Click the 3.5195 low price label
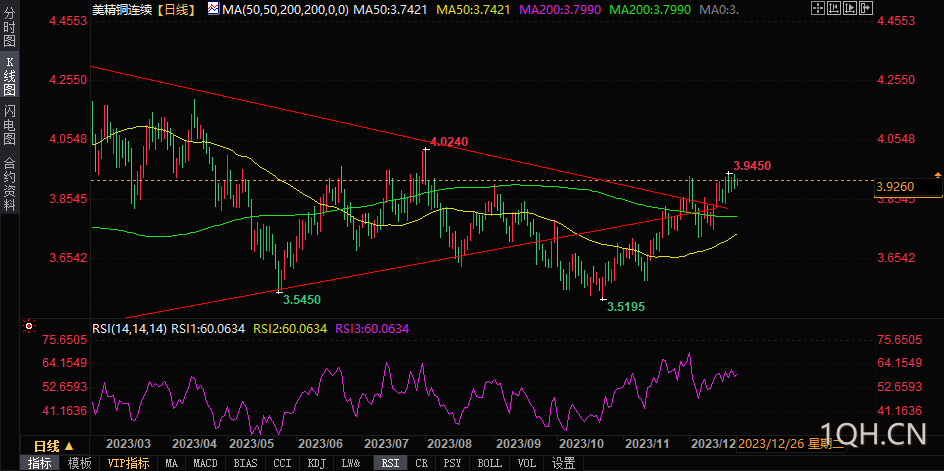 626,307
